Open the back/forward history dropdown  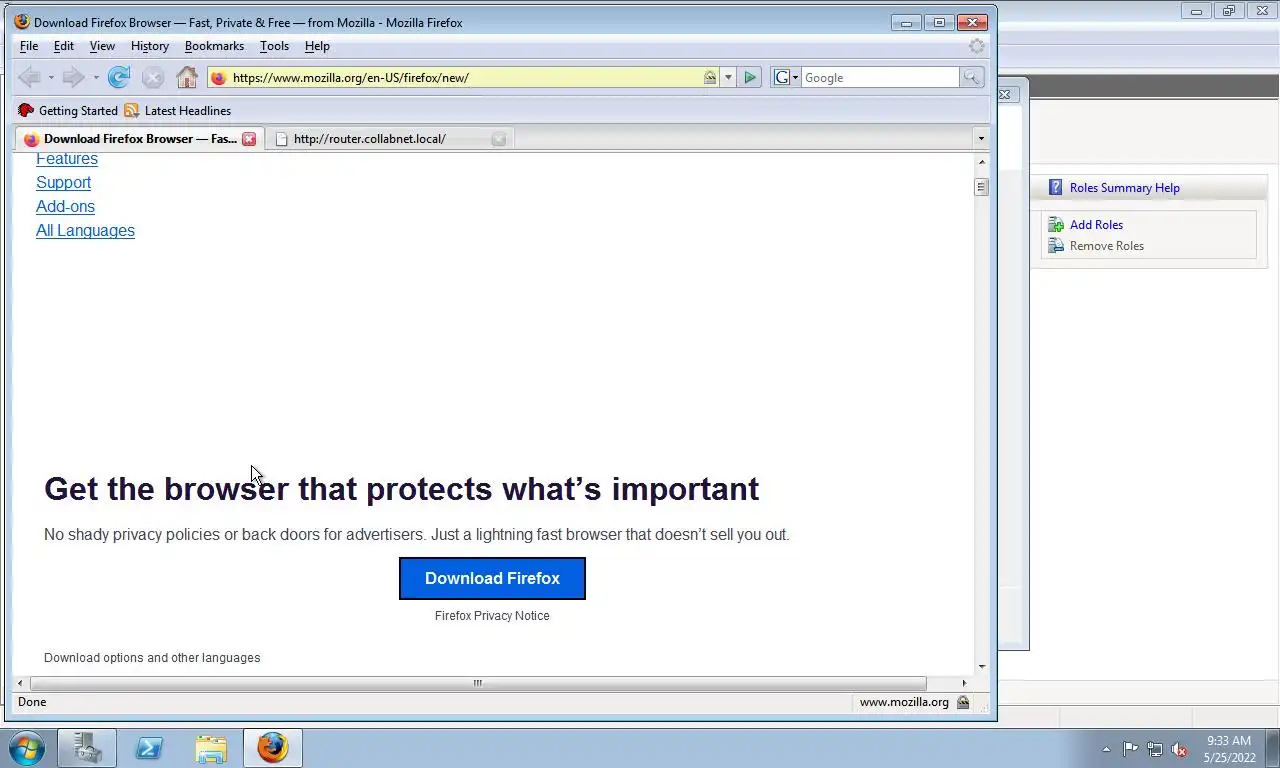click(x=96, y=77)
